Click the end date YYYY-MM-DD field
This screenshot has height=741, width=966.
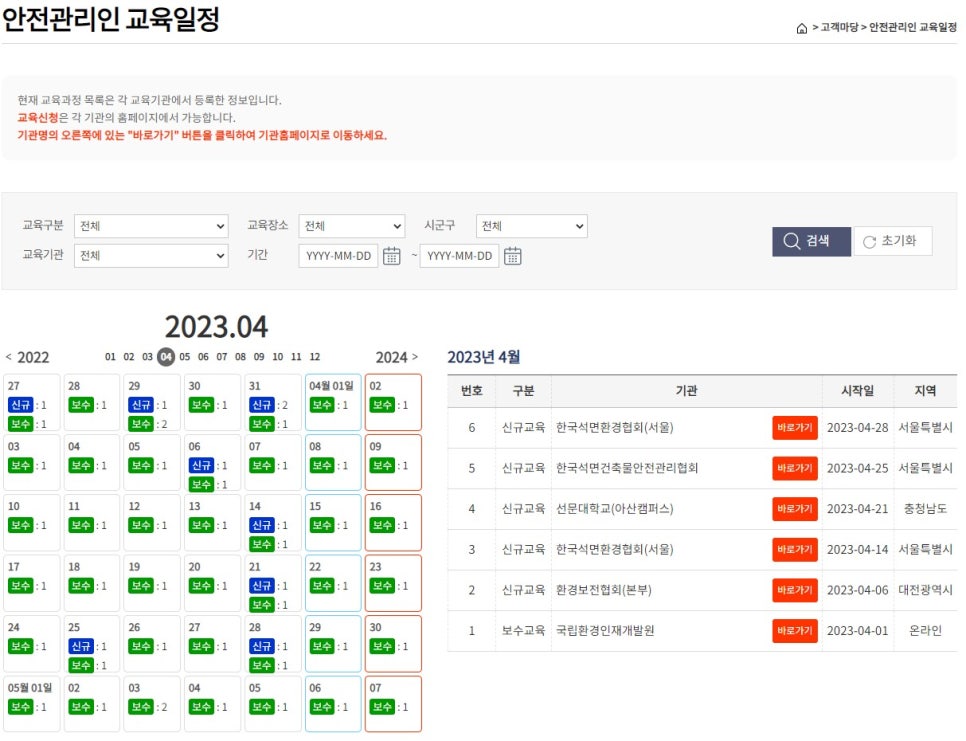(x=460, y=256)
